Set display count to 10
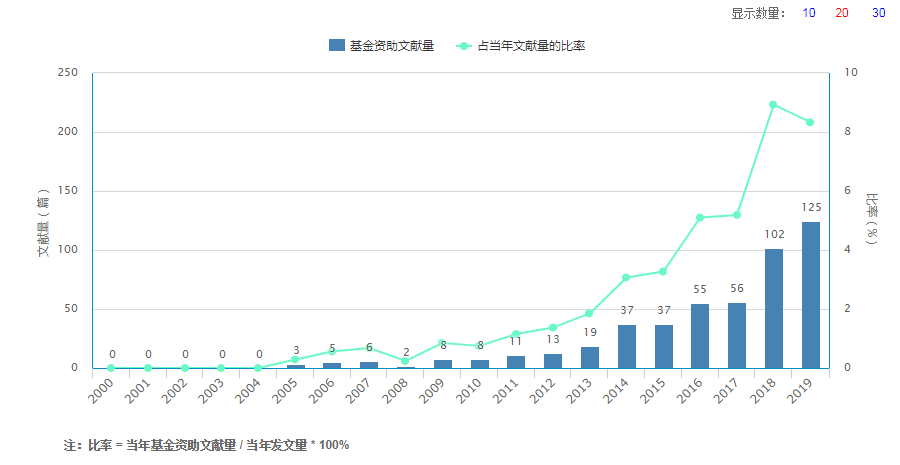 coord(809,13)
